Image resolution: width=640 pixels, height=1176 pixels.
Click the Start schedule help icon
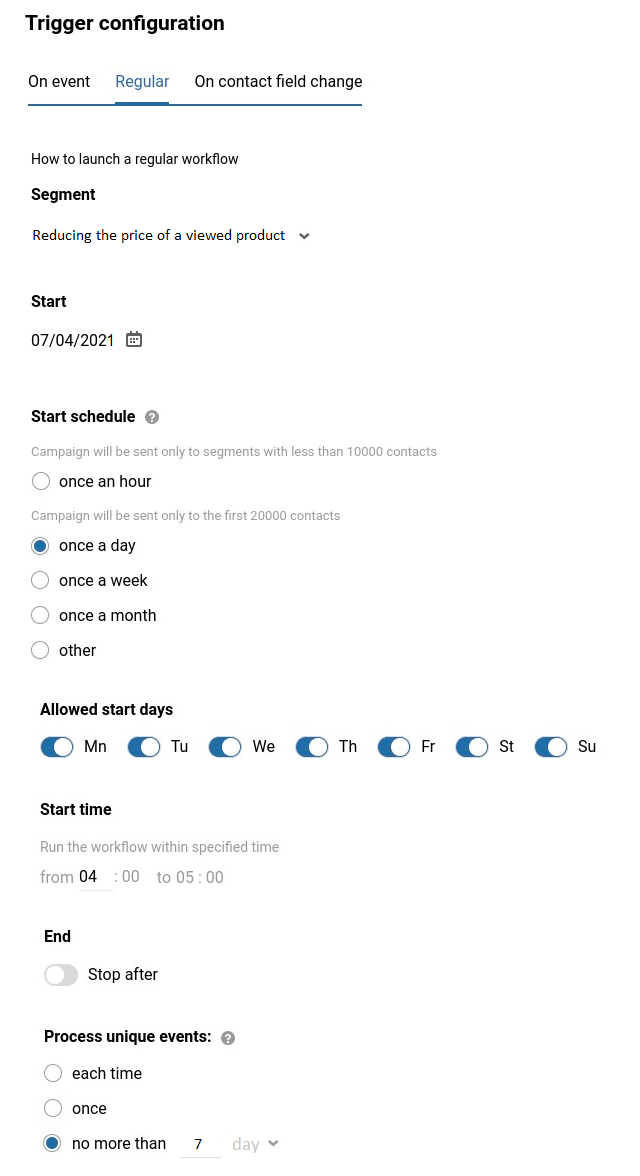(x=152, y=417)
